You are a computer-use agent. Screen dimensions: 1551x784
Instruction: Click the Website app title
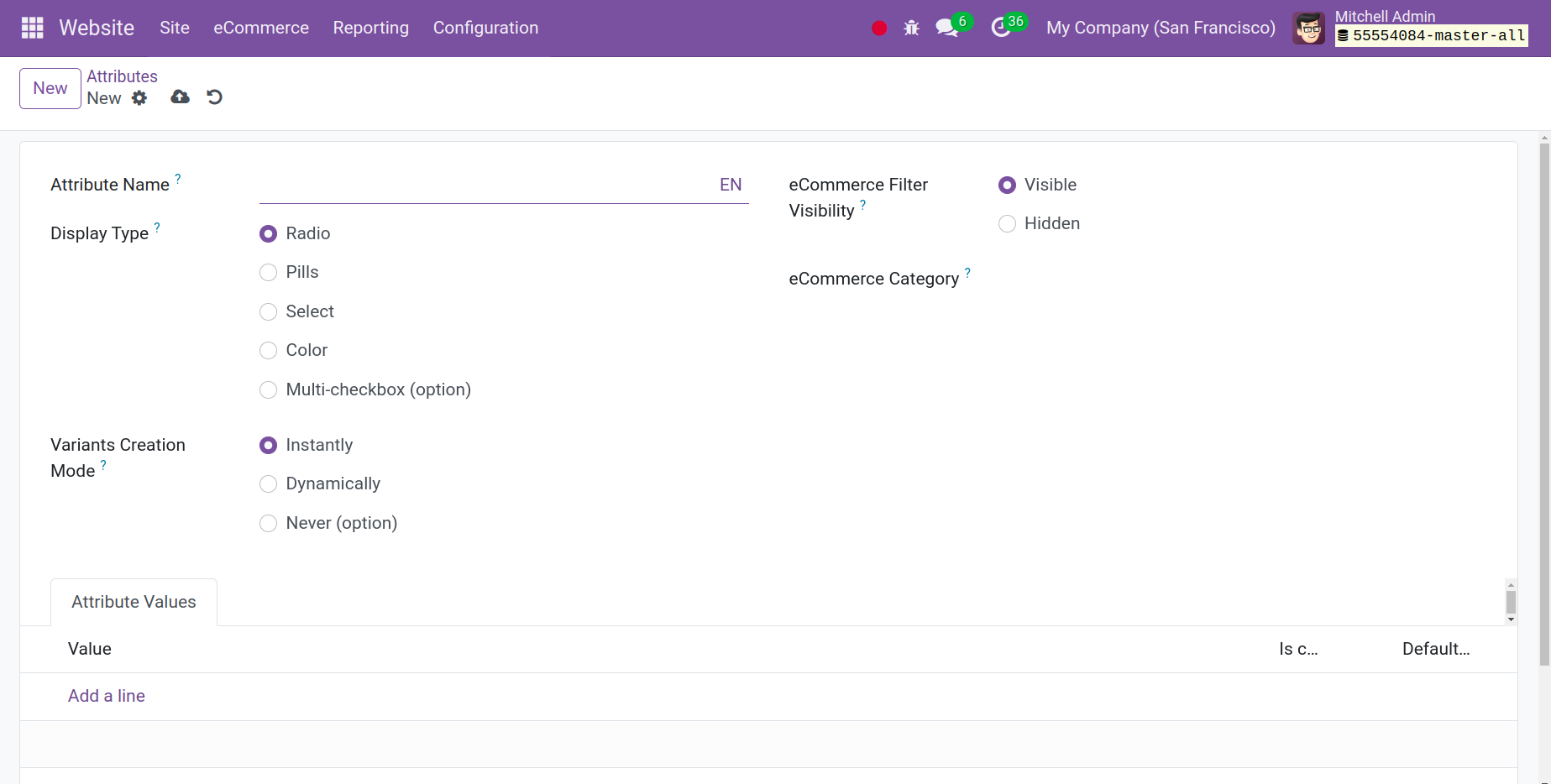(x=97, y=28)
